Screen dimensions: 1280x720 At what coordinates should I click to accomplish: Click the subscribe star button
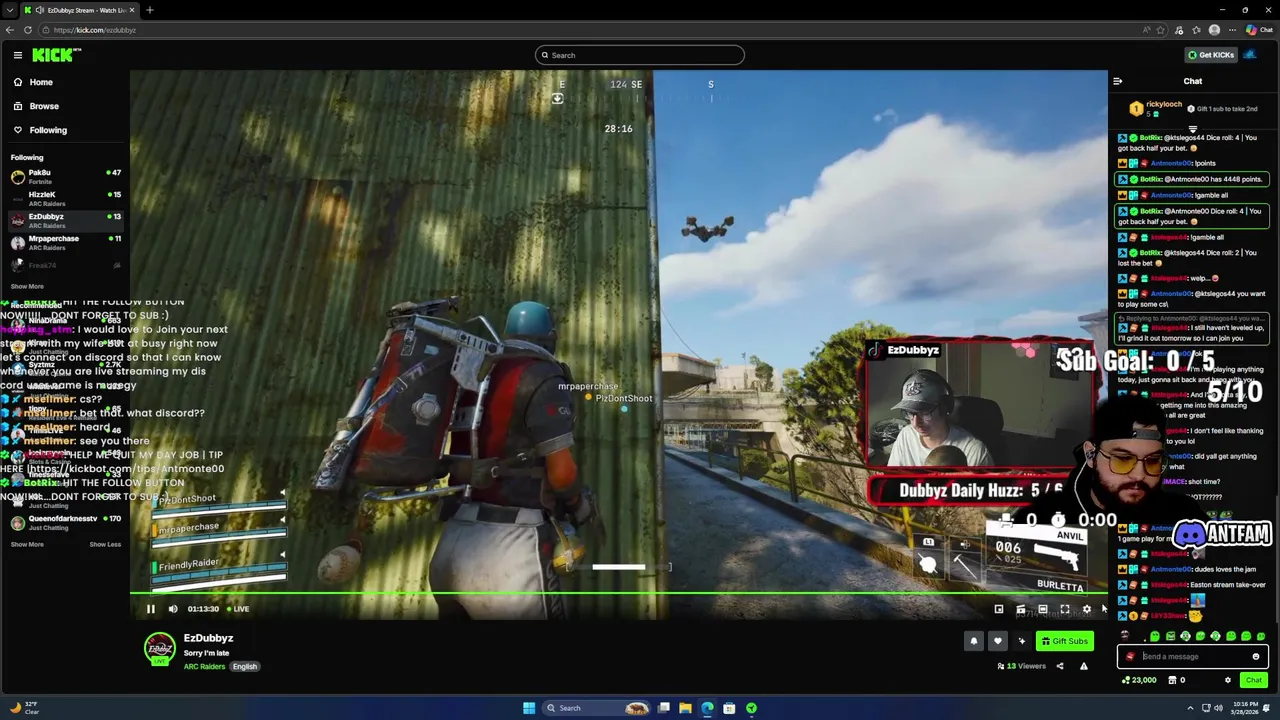click(x=1021, y=641)
